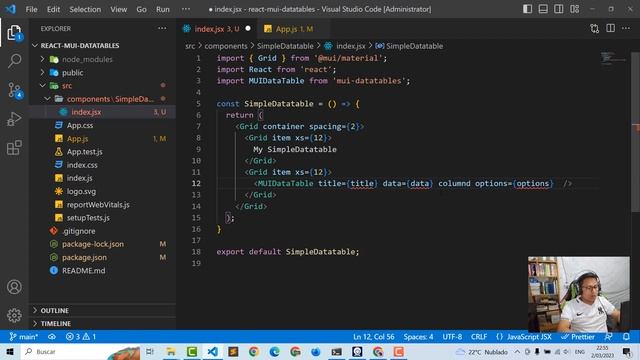This screenshot has height=360, width=640.
Task: Open the Search view in activity bar
Action: coord(14,61)
